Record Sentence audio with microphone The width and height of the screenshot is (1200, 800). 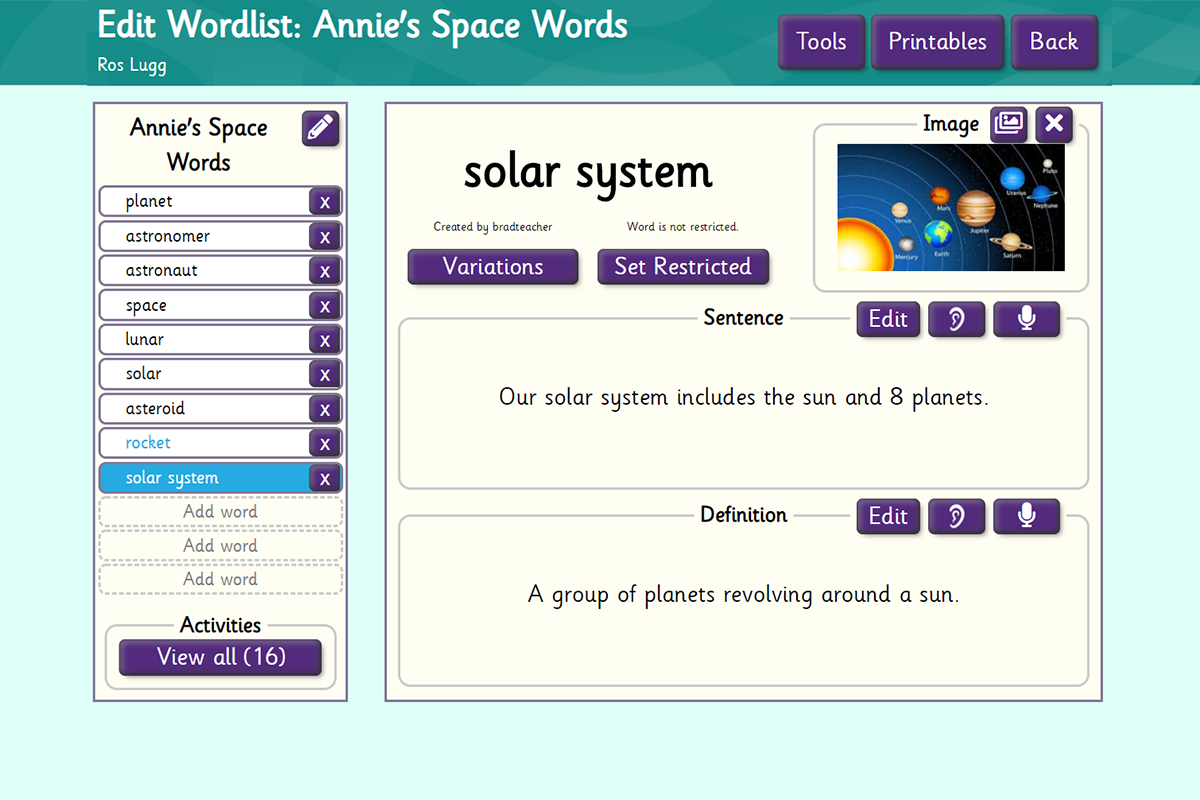click(1025, 319)
